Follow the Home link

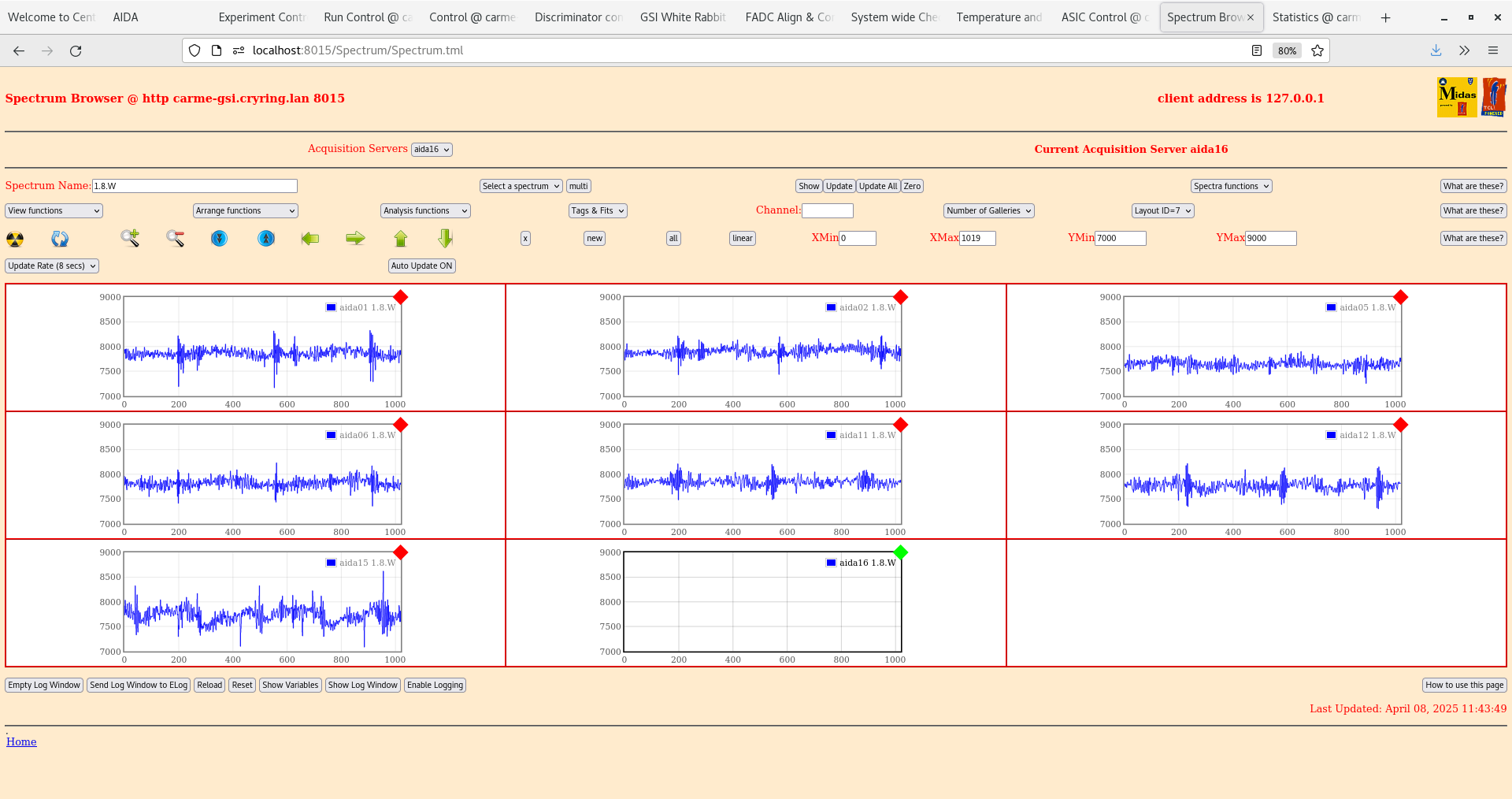[21, 742]
